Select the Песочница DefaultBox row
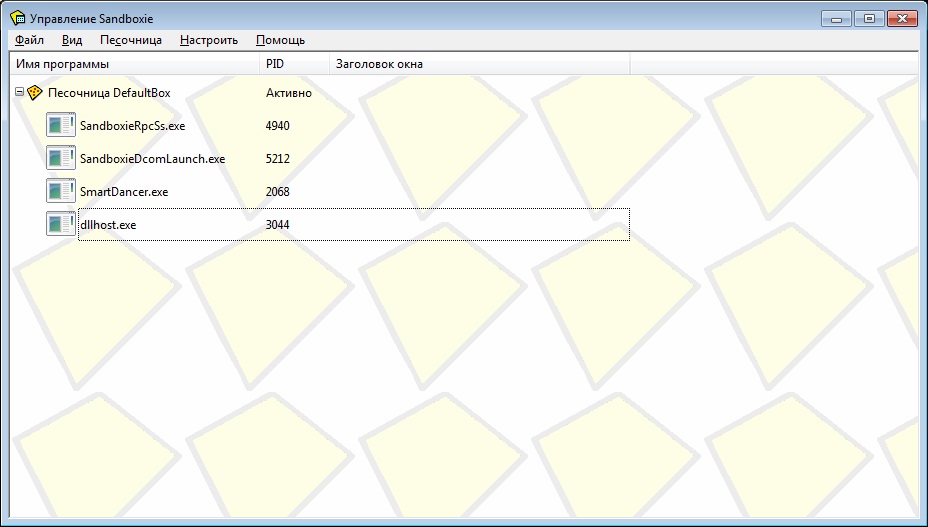The width and height of the screenshot is (928, 527). (109, 93)
